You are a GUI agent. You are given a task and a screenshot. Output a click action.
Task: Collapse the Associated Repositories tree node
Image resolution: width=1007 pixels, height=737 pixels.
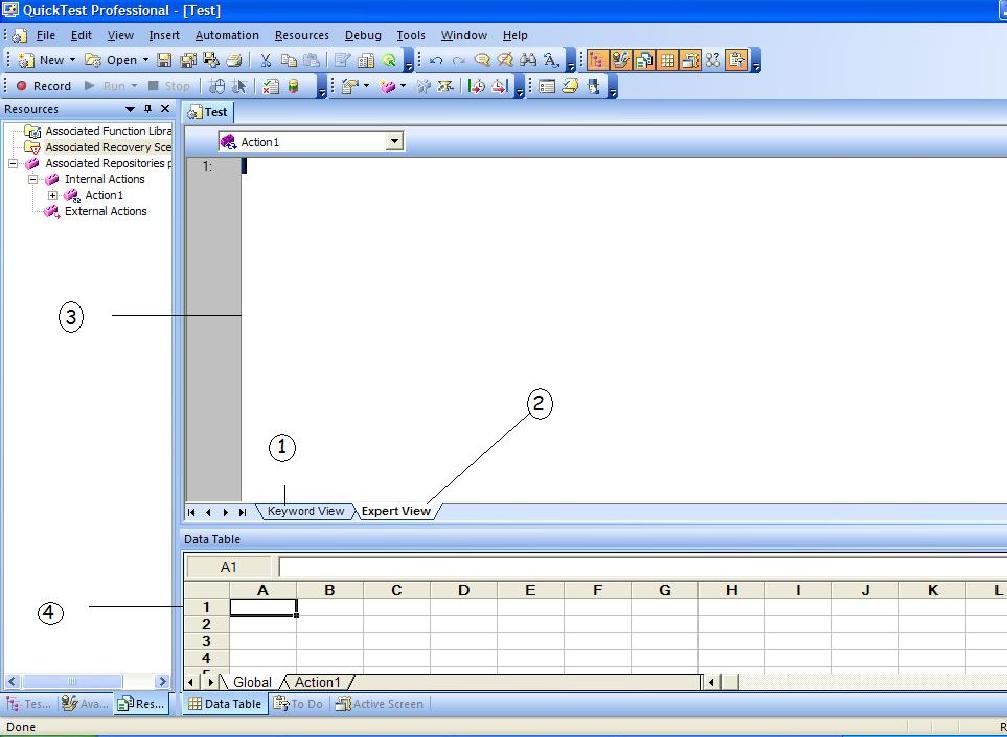pyautogui.click(x=13, y=163)
